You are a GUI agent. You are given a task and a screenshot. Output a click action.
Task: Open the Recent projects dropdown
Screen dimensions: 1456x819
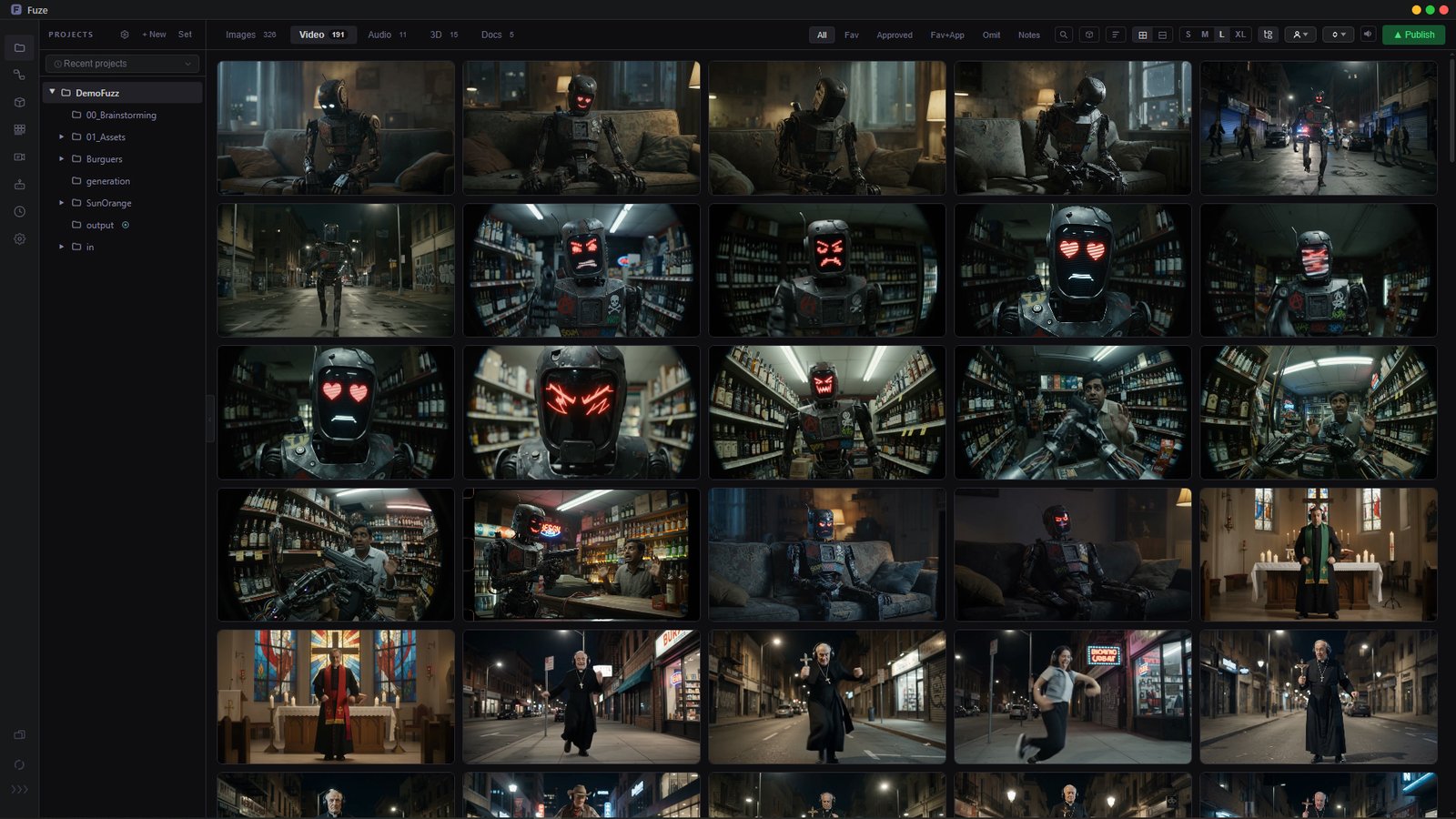[123, 64]
